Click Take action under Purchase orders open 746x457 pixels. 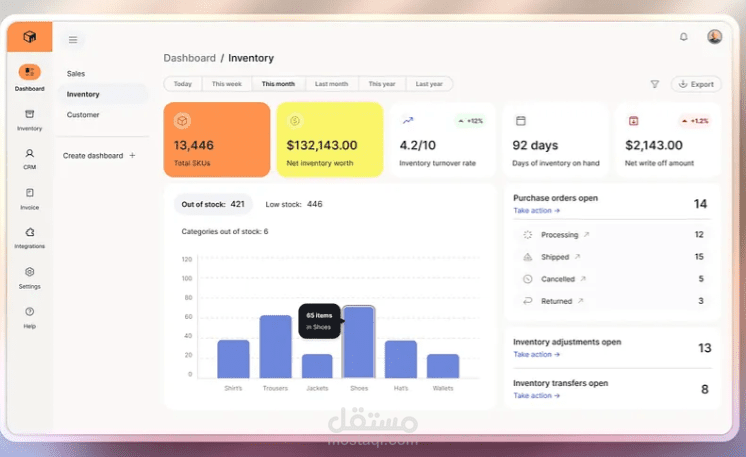click(537, 210)
